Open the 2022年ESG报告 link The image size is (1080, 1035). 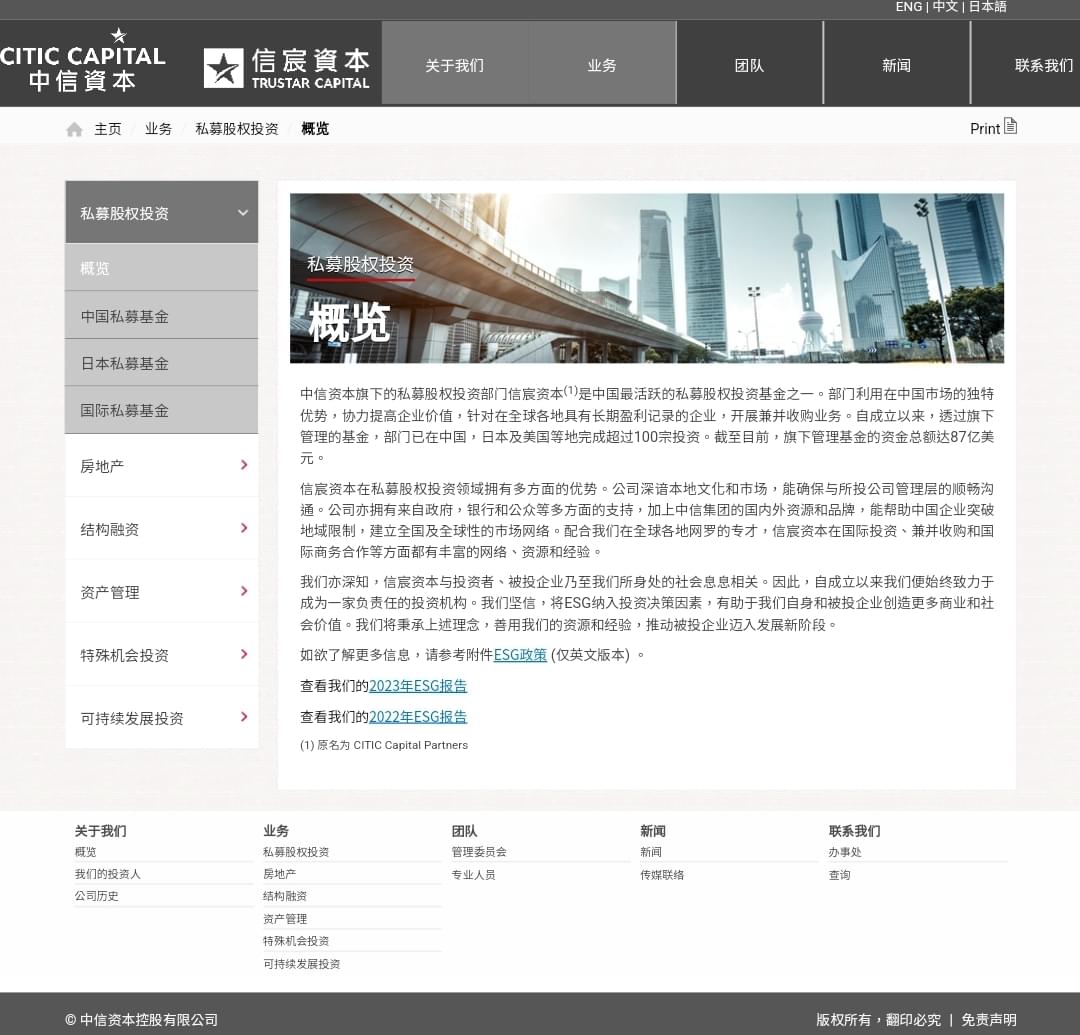click(418, 717)
